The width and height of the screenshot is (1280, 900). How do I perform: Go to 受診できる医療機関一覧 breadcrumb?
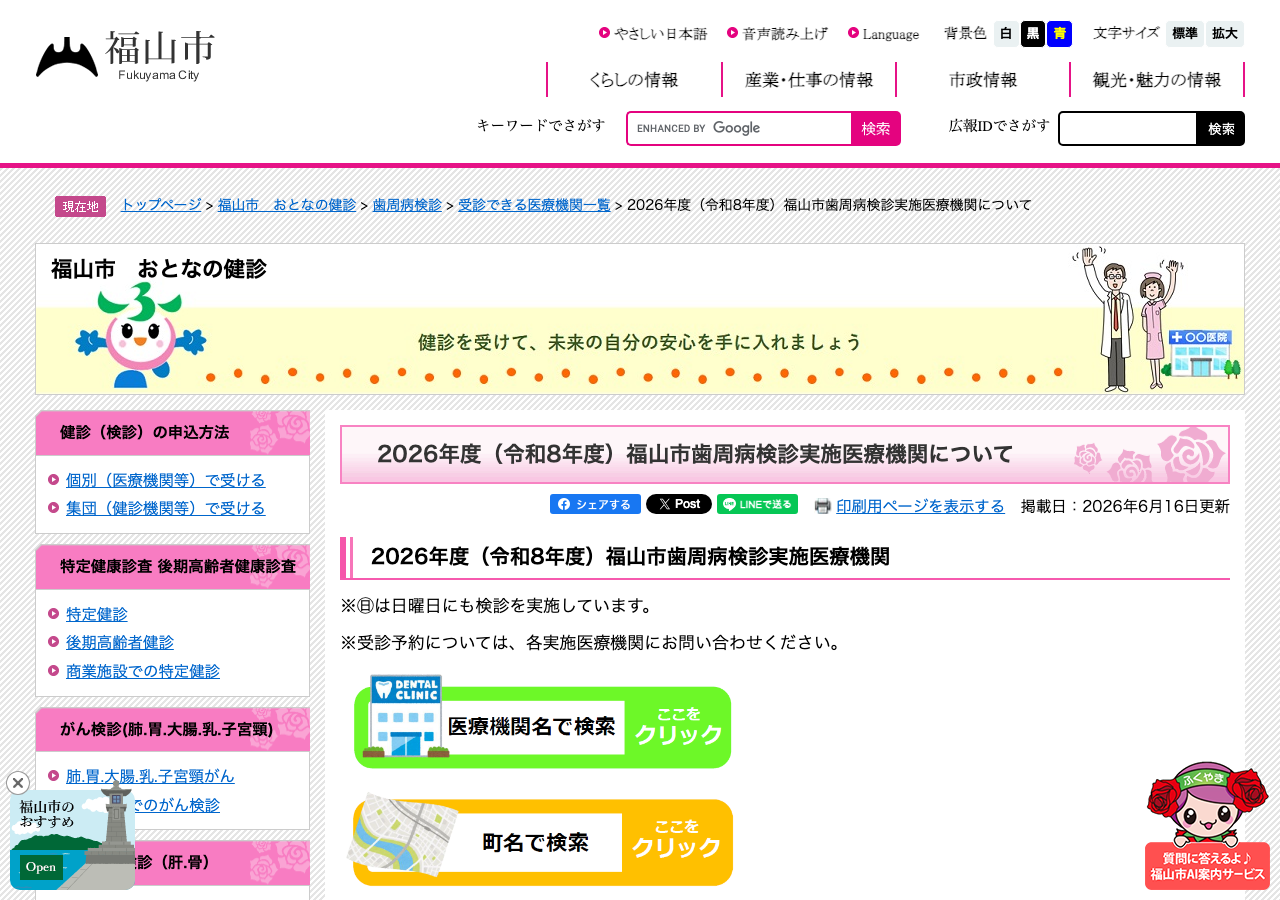click(534, 204)
